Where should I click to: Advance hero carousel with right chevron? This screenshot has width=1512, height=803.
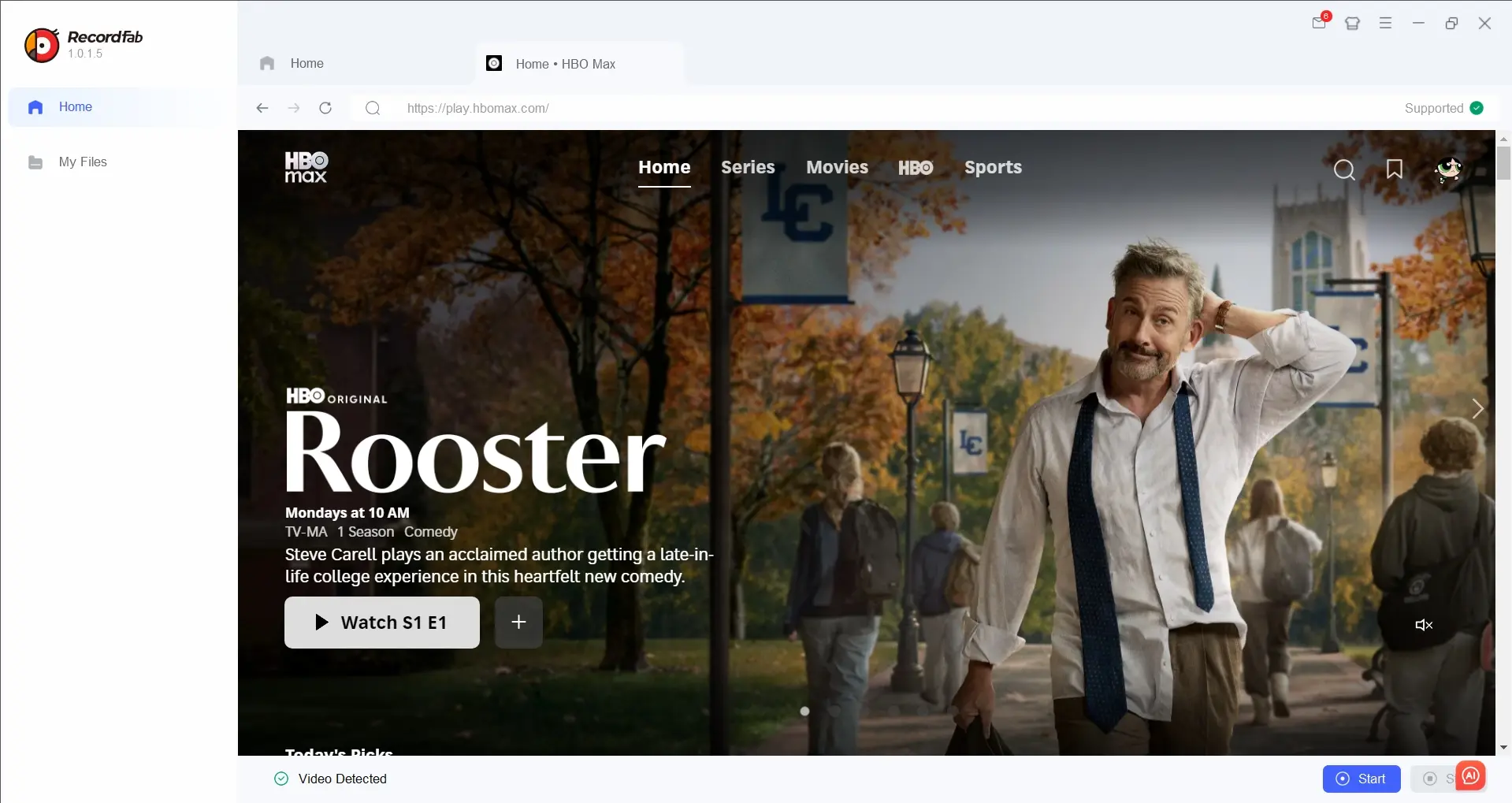click(x=1477, y=408)
